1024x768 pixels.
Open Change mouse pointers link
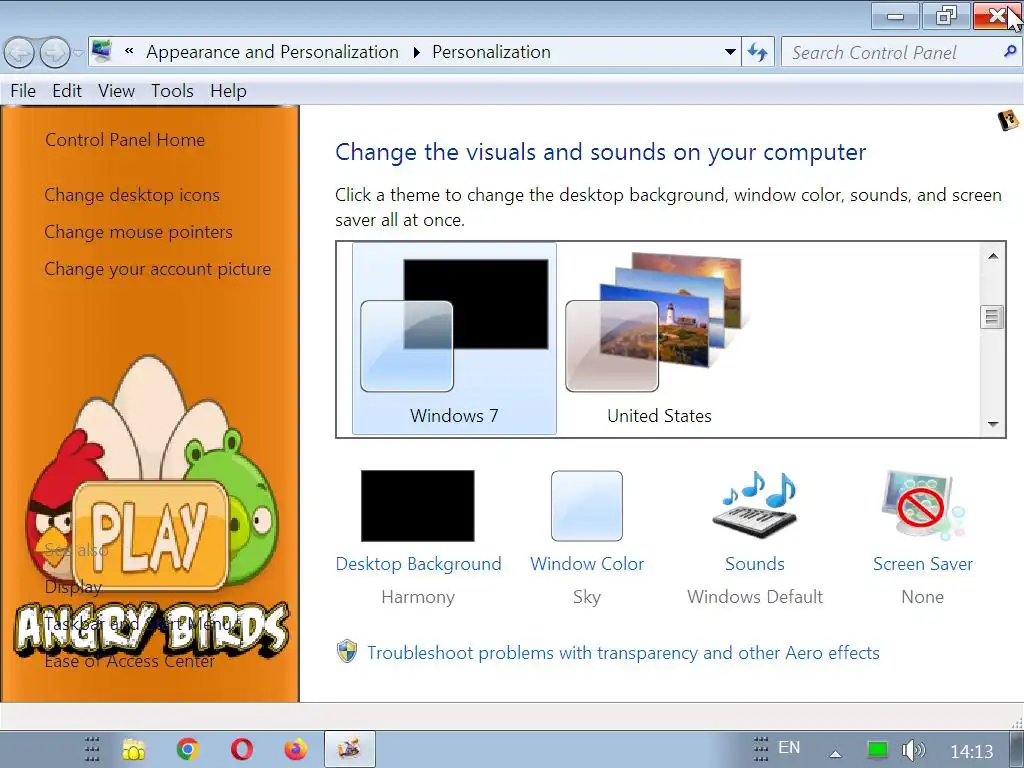pos(138,232)
